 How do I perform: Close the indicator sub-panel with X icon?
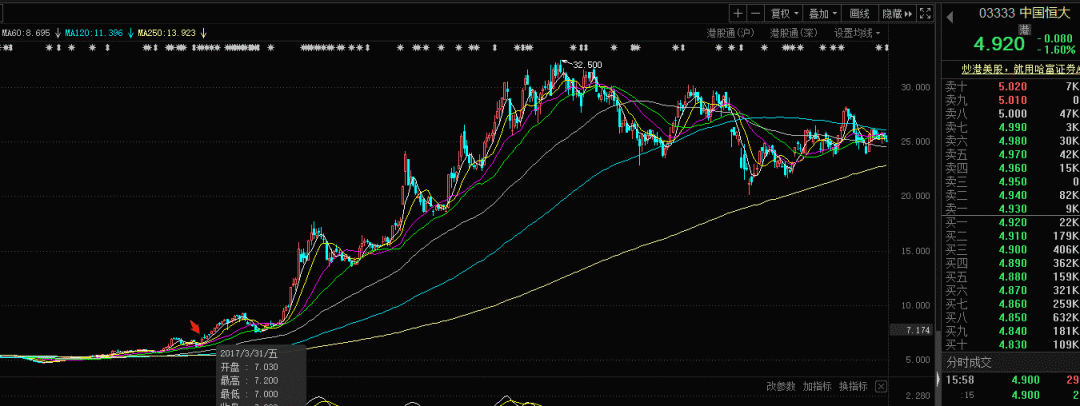[880, 386]
